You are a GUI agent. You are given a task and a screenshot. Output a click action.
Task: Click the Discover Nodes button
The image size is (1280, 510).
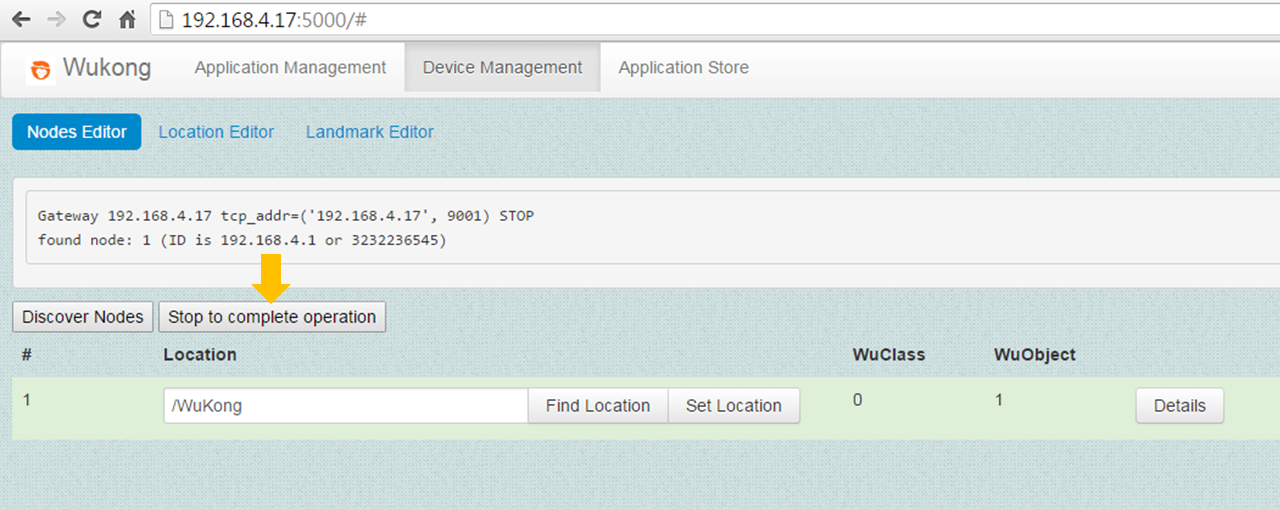click(83, 317)
